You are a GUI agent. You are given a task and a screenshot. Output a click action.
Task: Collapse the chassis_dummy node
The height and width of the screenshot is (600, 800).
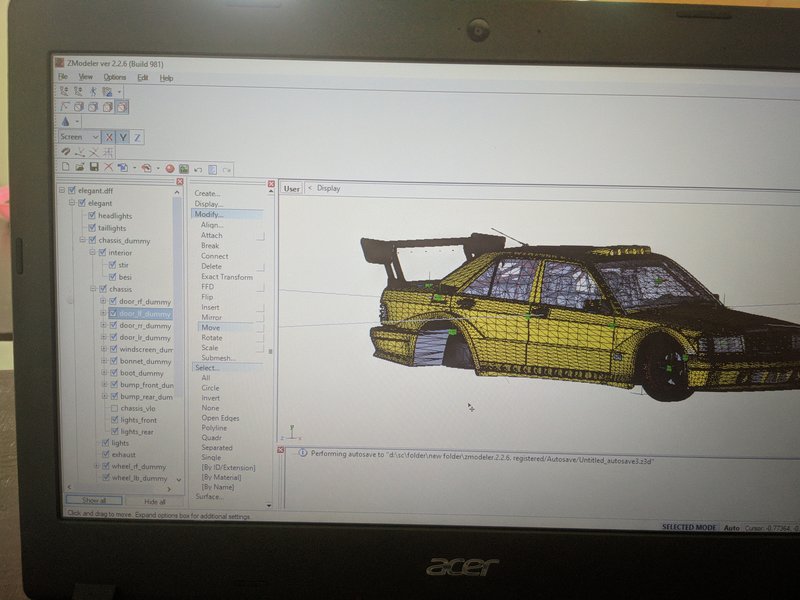click(82, 240)
